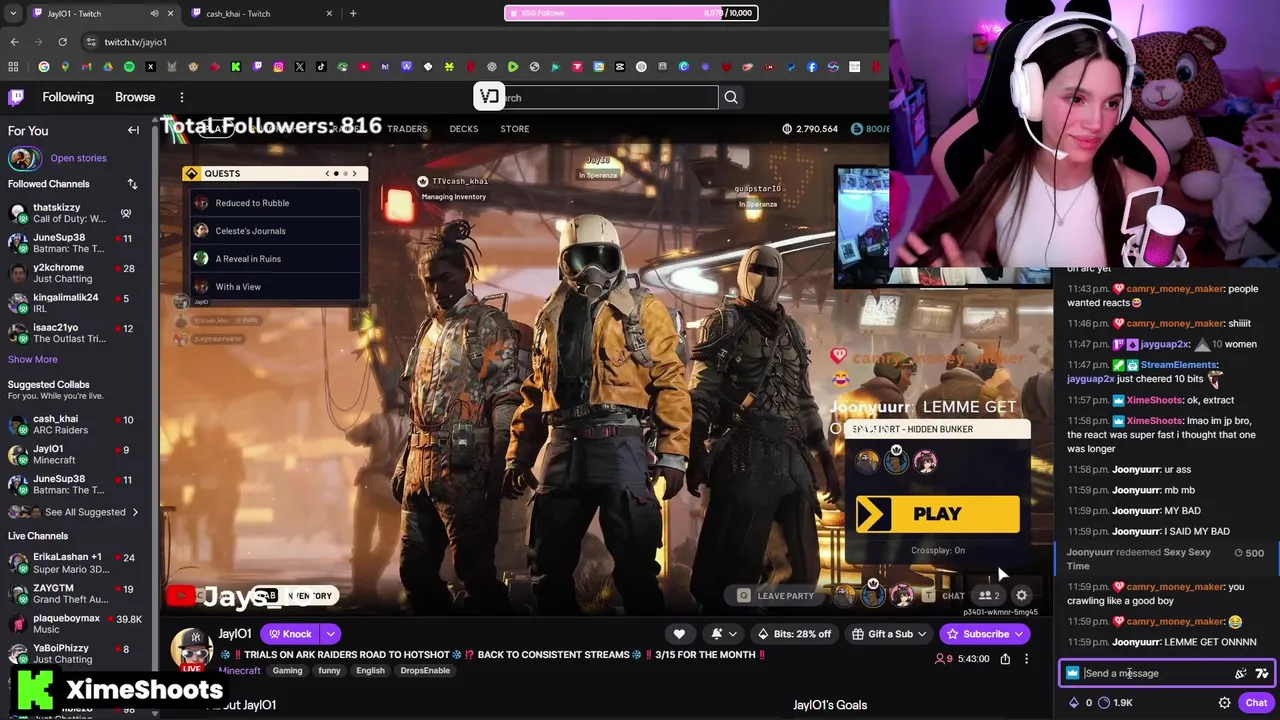Click the game settings gear in stream

pyautogui.click(x=1021, y=596)
